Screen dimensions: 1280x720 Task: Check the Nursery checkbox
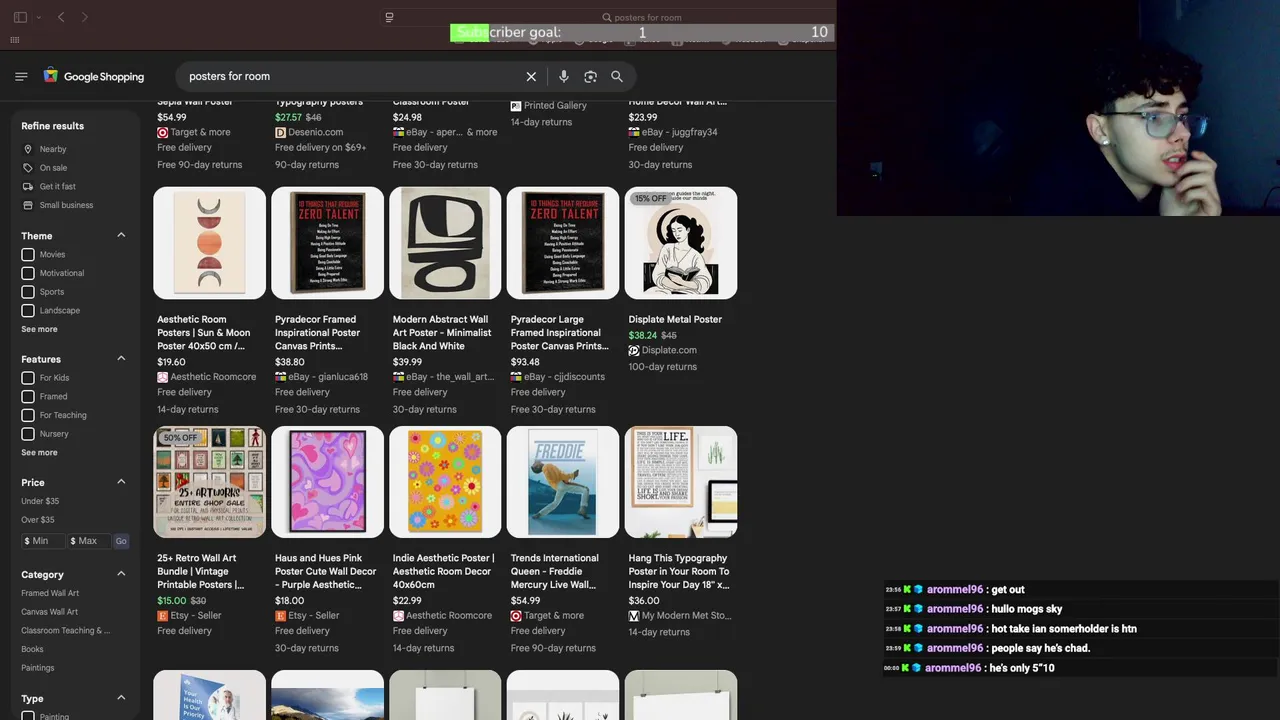[28, 434]
